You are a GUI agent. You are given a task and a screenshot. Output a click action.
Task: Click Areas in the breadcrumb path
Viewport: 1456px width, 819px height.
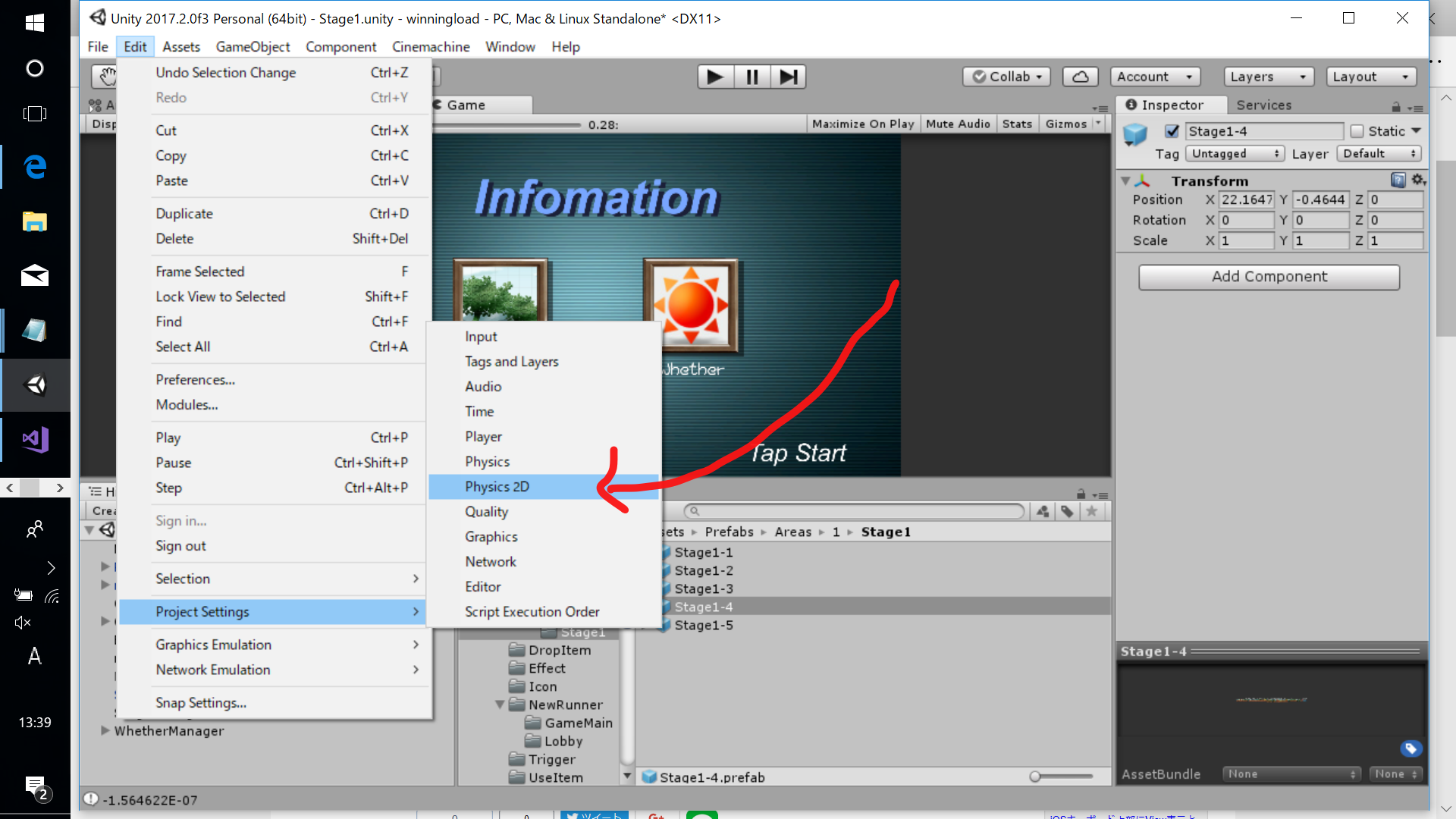point(792,532)
